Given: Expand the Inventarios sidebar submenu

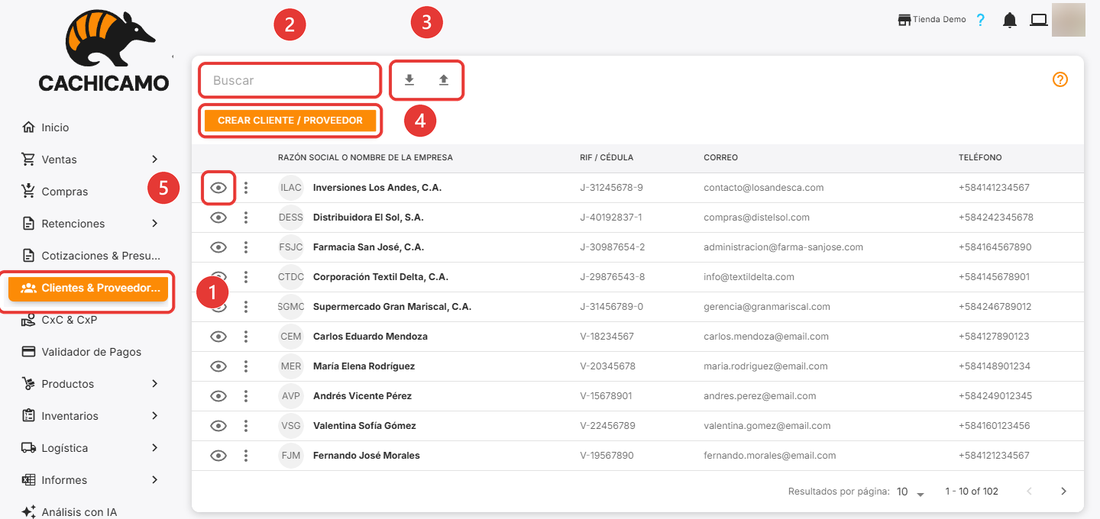Looking at the screenshot, I should pos(155,416).
